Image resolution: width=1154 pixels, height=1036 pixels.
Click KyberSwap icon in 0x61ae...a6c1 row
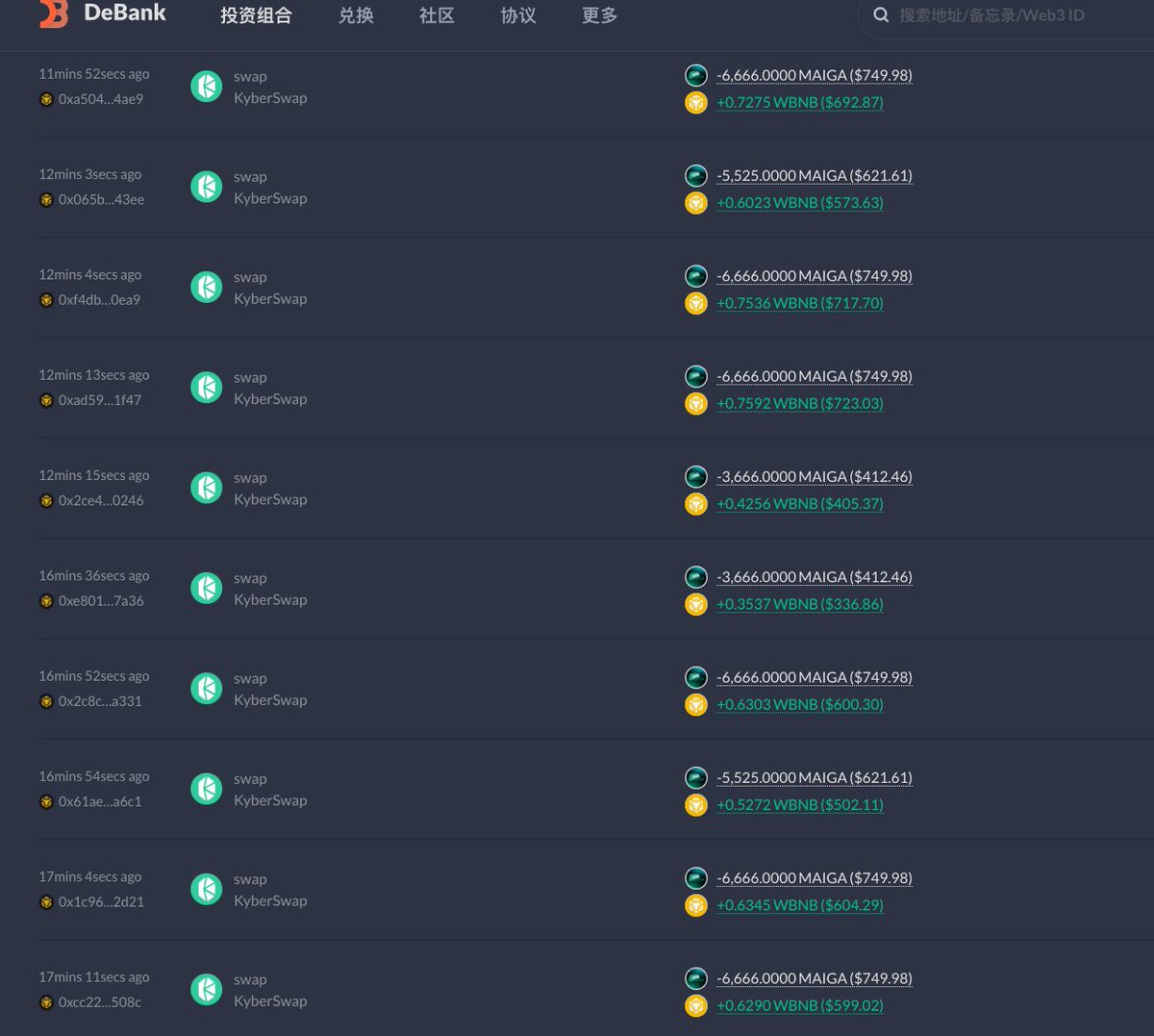coord(207,789)
